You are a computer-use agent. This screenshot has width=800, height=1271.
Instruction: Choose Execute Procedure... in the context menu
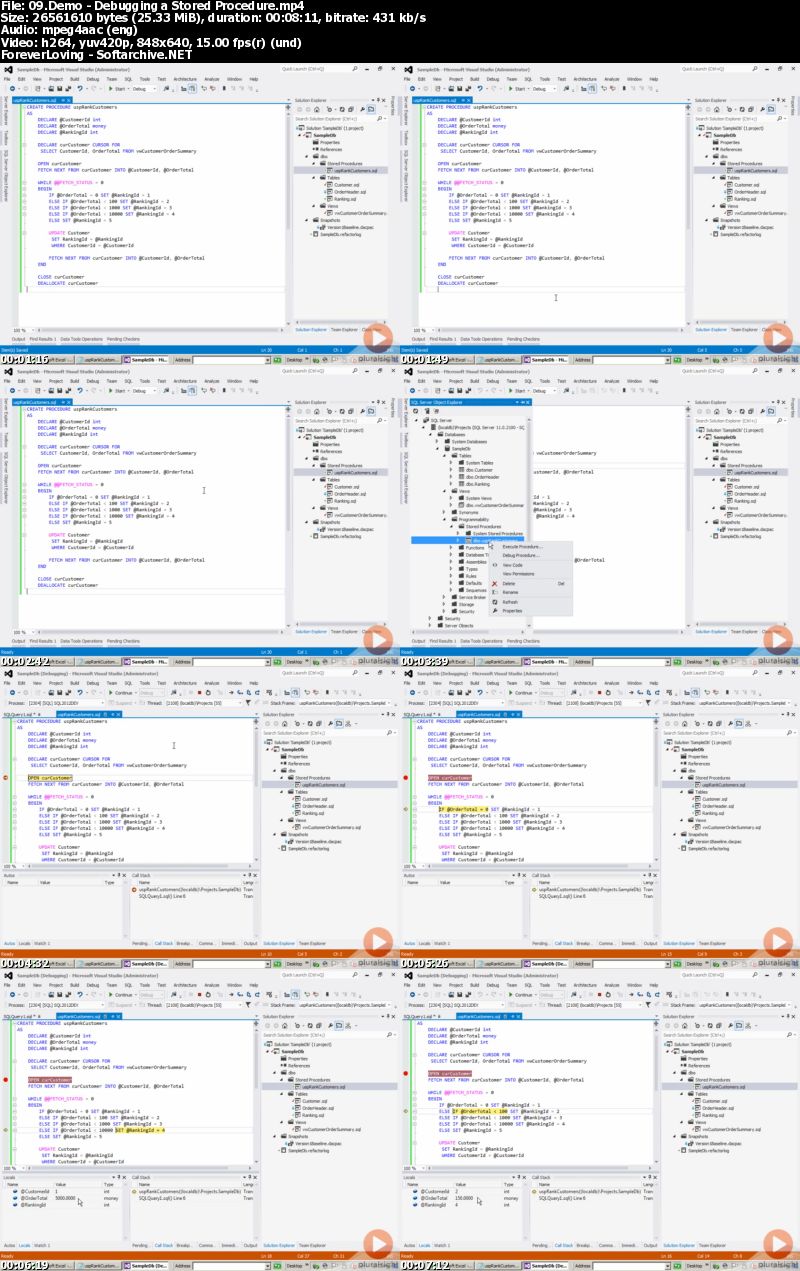(x=522, y=547)
